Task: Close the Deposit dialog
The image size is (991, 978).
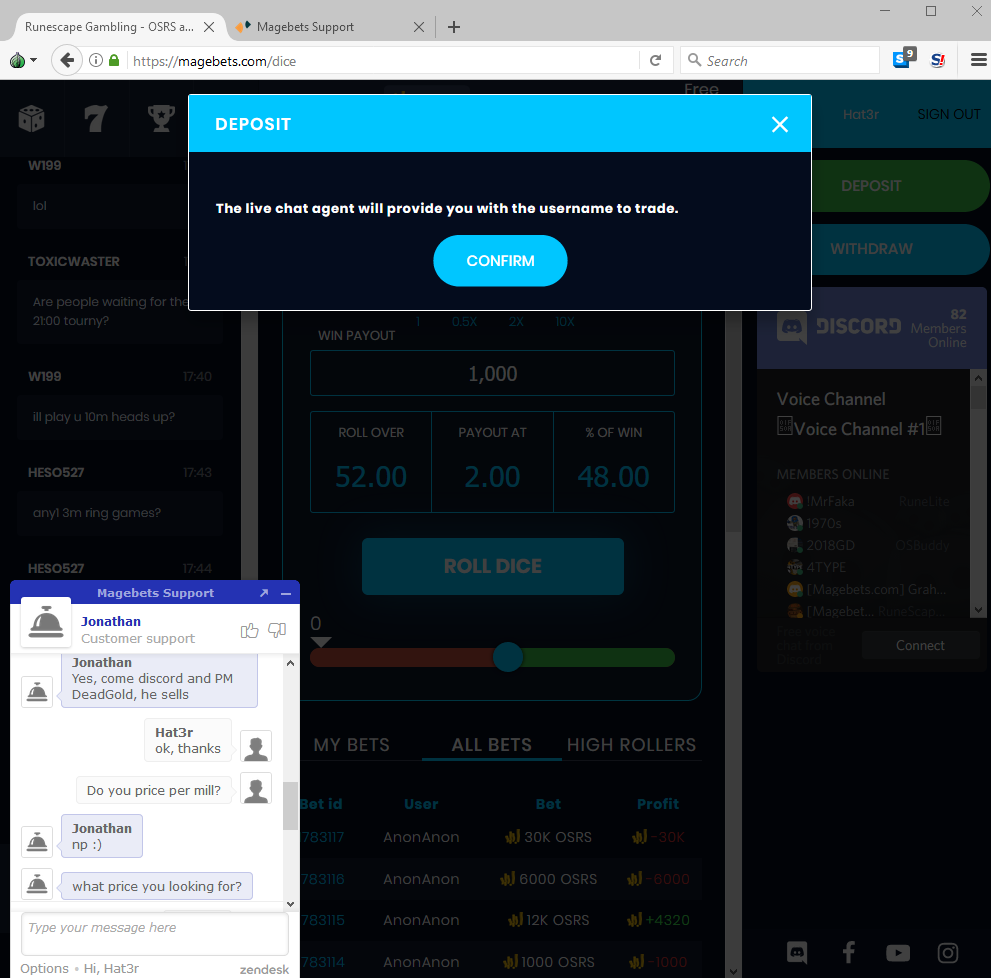Action: click(780, 124)
